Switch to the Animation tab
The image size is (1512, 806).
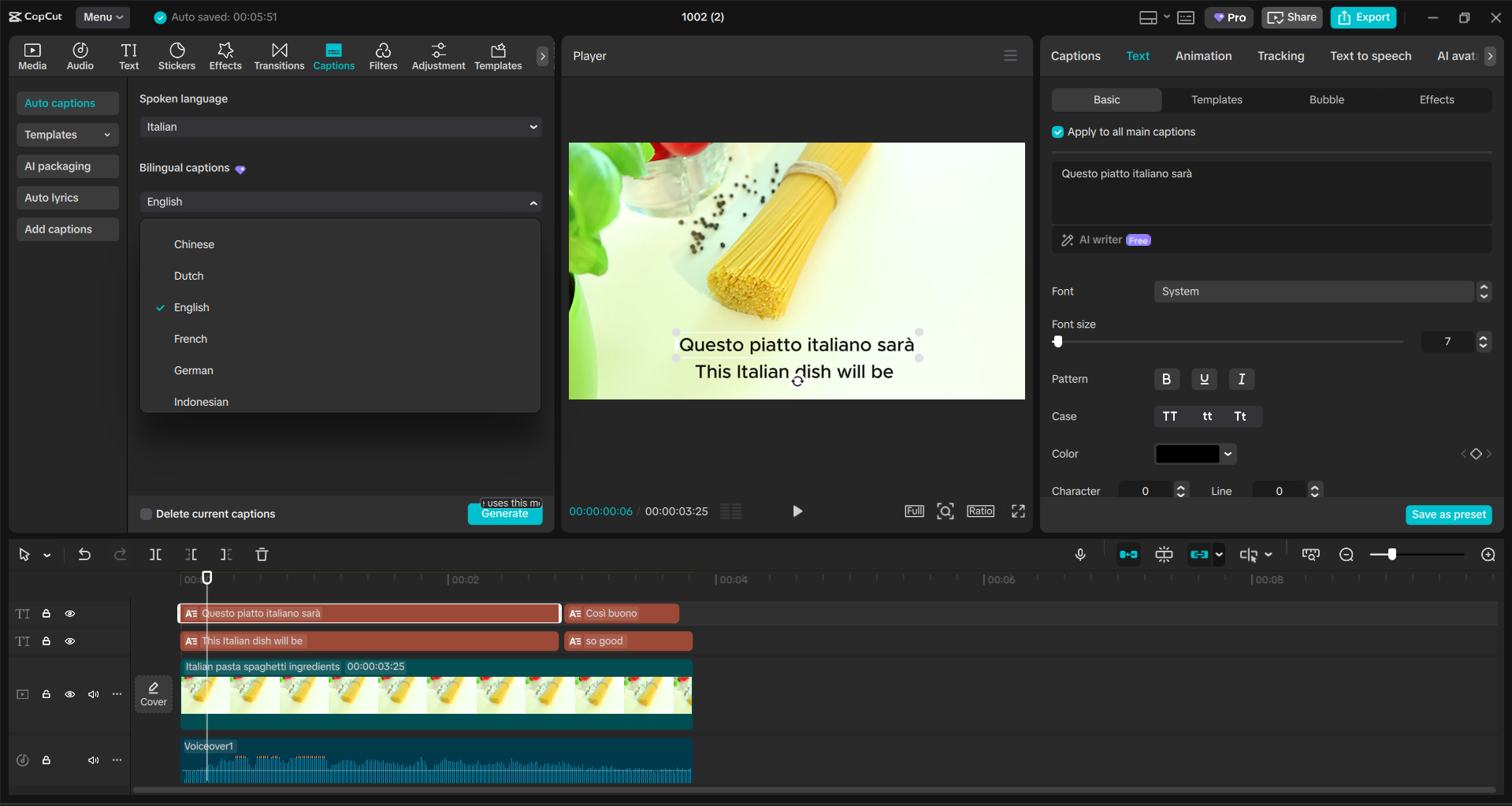(x=1203, y=55)
